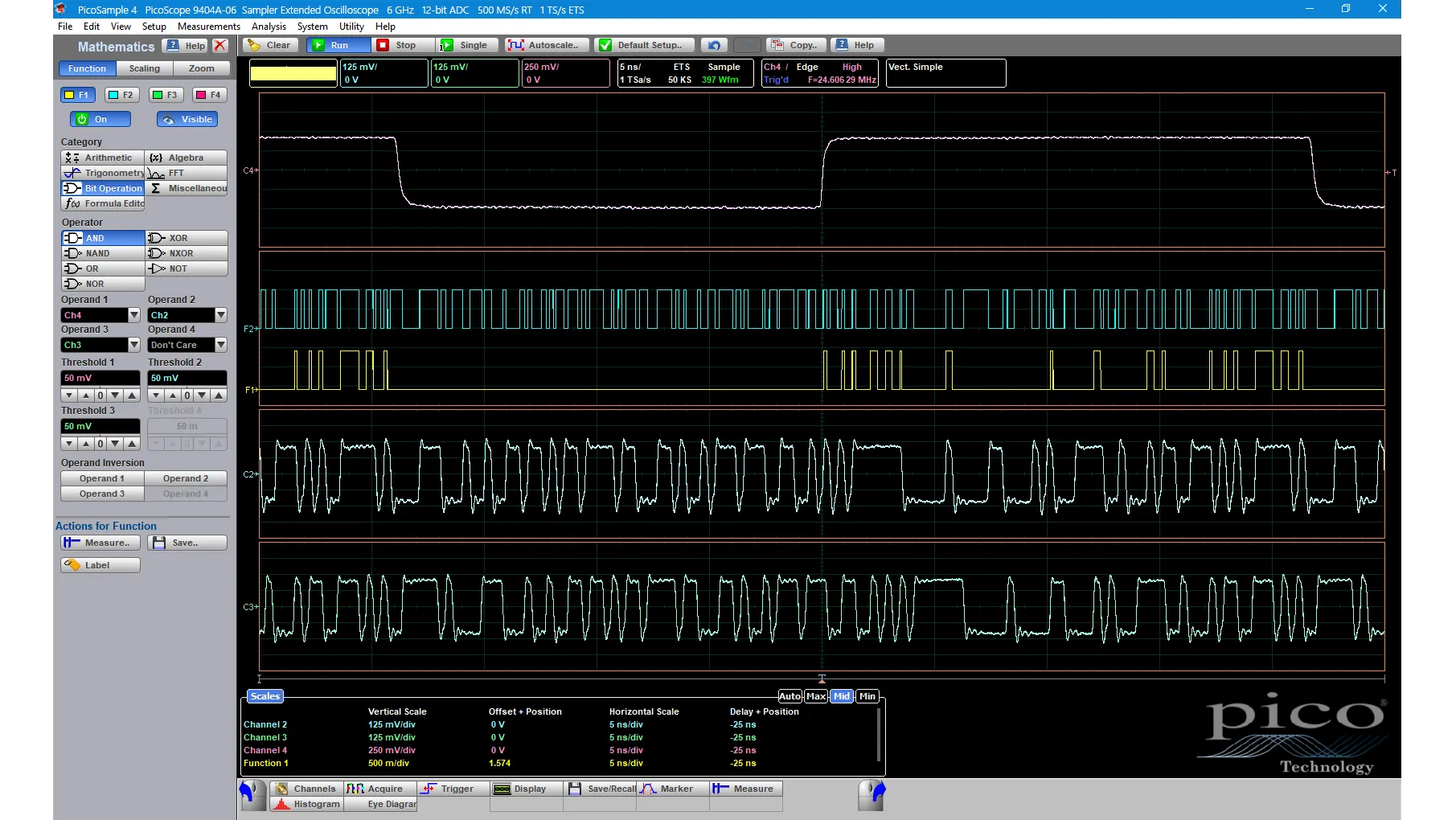This screenshot has width=1456, height=820.
Task: Toggle the function On button
Action: point(100,119)
